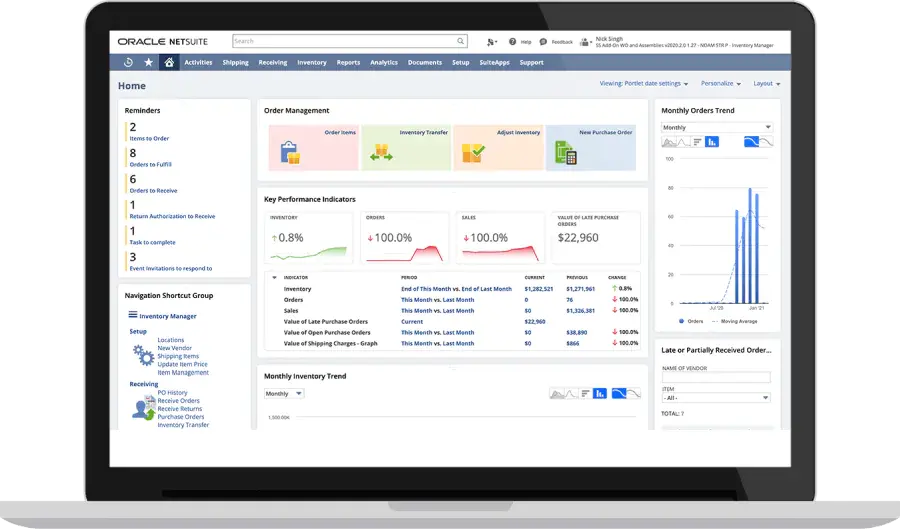Click the Name of Vendor input field
This screenshot has height=529, width=900.
[716, 377]
